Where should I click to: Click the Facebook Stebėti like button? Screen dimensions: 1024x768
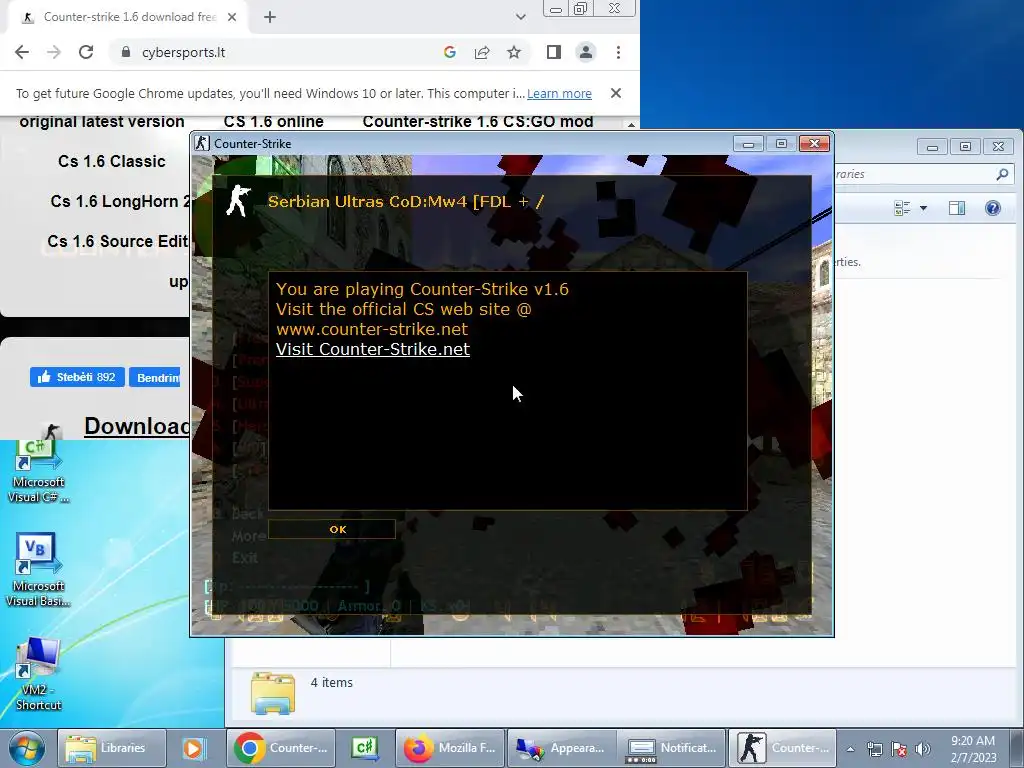point(77,377)
